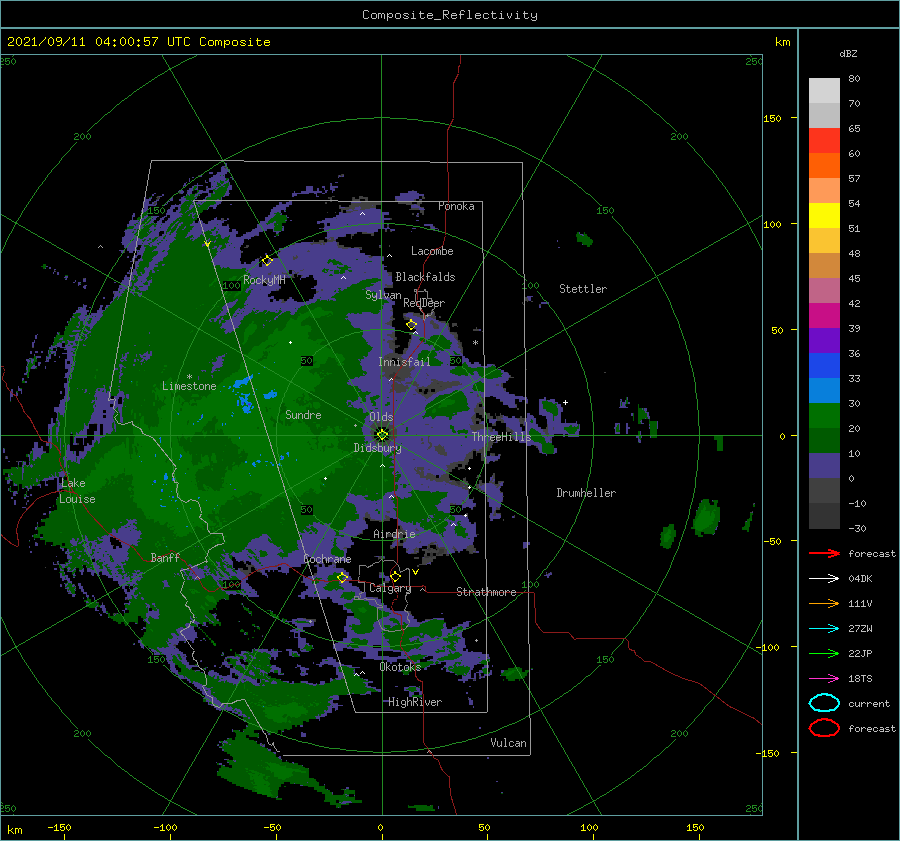Image resolution: width=900 pixels, height=841 pixels.
Task: Click the Composite_Reflectivity title
Action: [450, 15]
